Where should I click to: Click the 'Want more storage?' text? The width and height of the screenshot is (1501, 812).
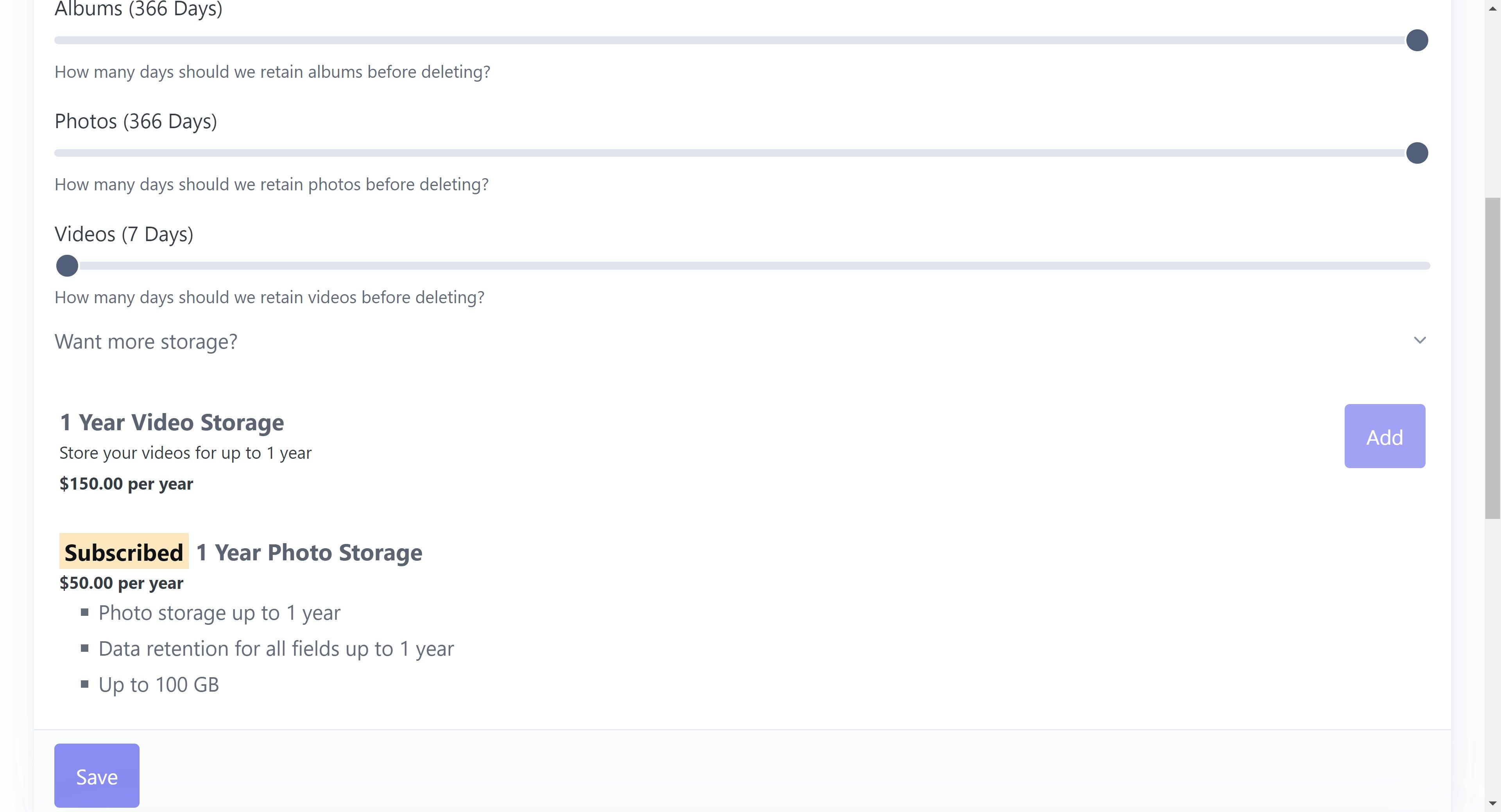pyautogui.click(x=146, y=342)
